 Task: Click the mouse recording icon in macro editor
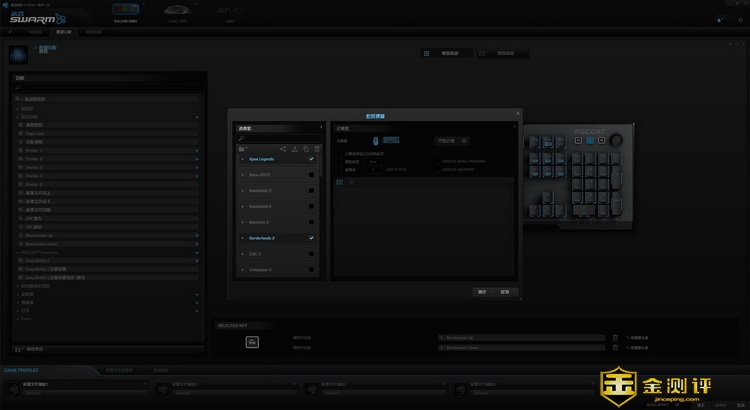(376, 141)
